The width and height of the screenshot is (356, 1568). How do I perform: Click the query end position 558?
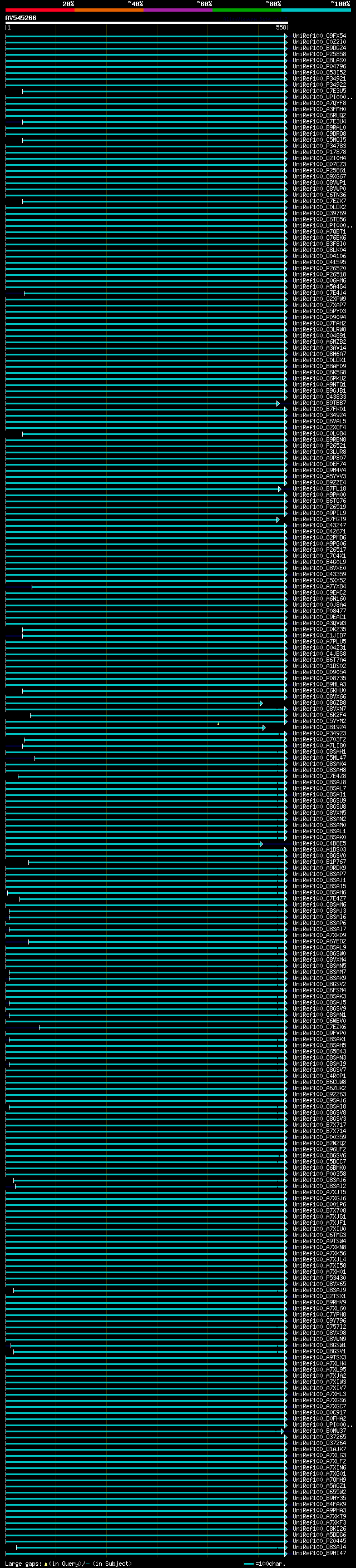click(281, 27)
